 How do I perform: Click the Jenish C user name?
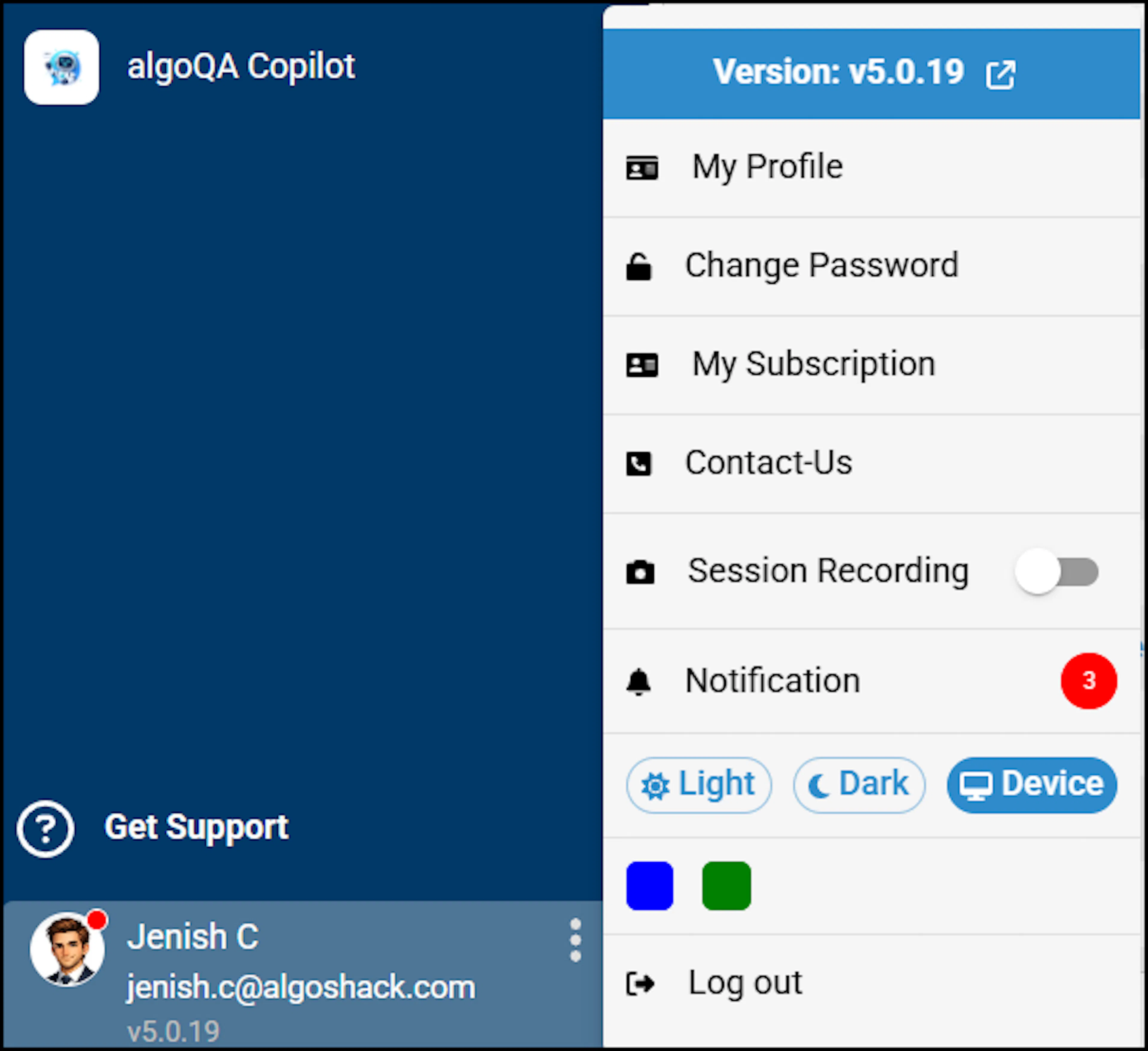tap(193, 937)
